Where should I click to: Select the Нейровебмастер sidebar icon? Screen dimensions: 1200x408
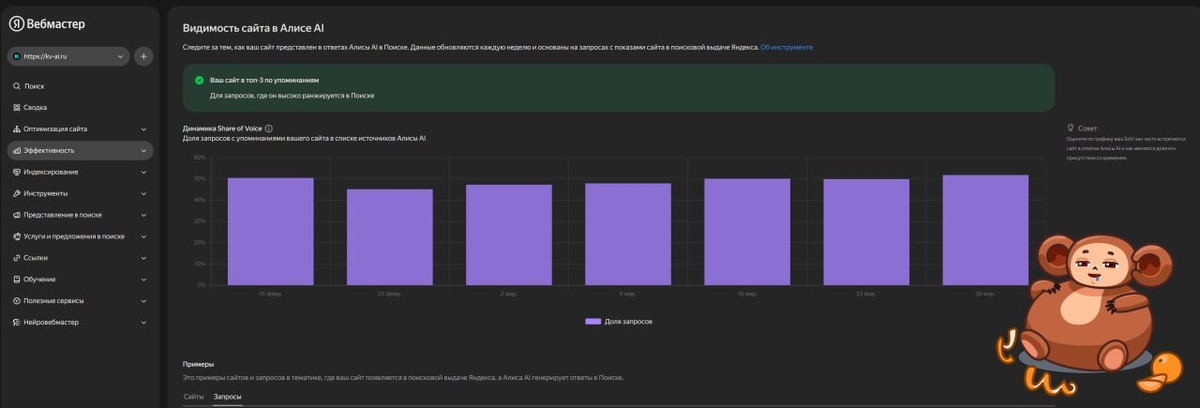click(x=16, y=322)
